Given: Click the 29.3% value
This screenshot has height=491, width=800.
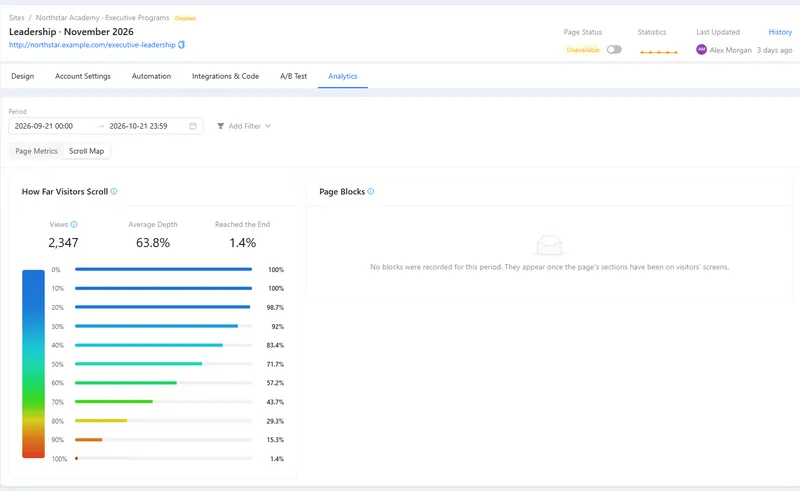Looking at the screenshot, I should (275, 421).
